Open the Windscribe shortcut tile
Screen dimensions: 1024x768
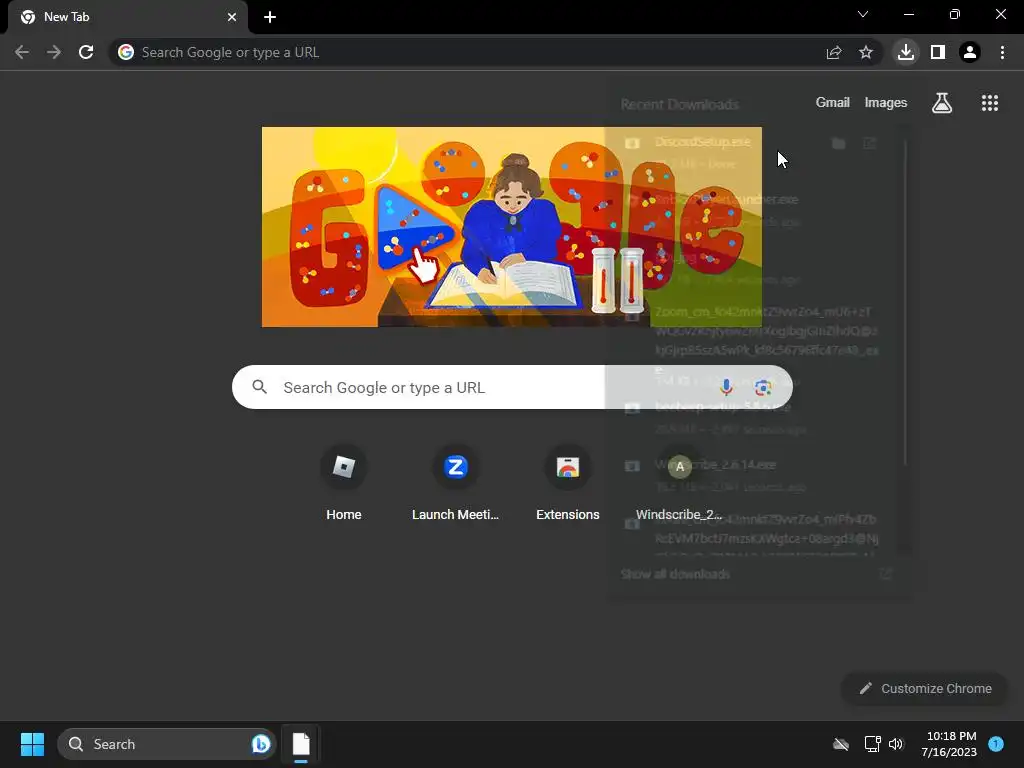pyautogui.click(x=679, y=484)
